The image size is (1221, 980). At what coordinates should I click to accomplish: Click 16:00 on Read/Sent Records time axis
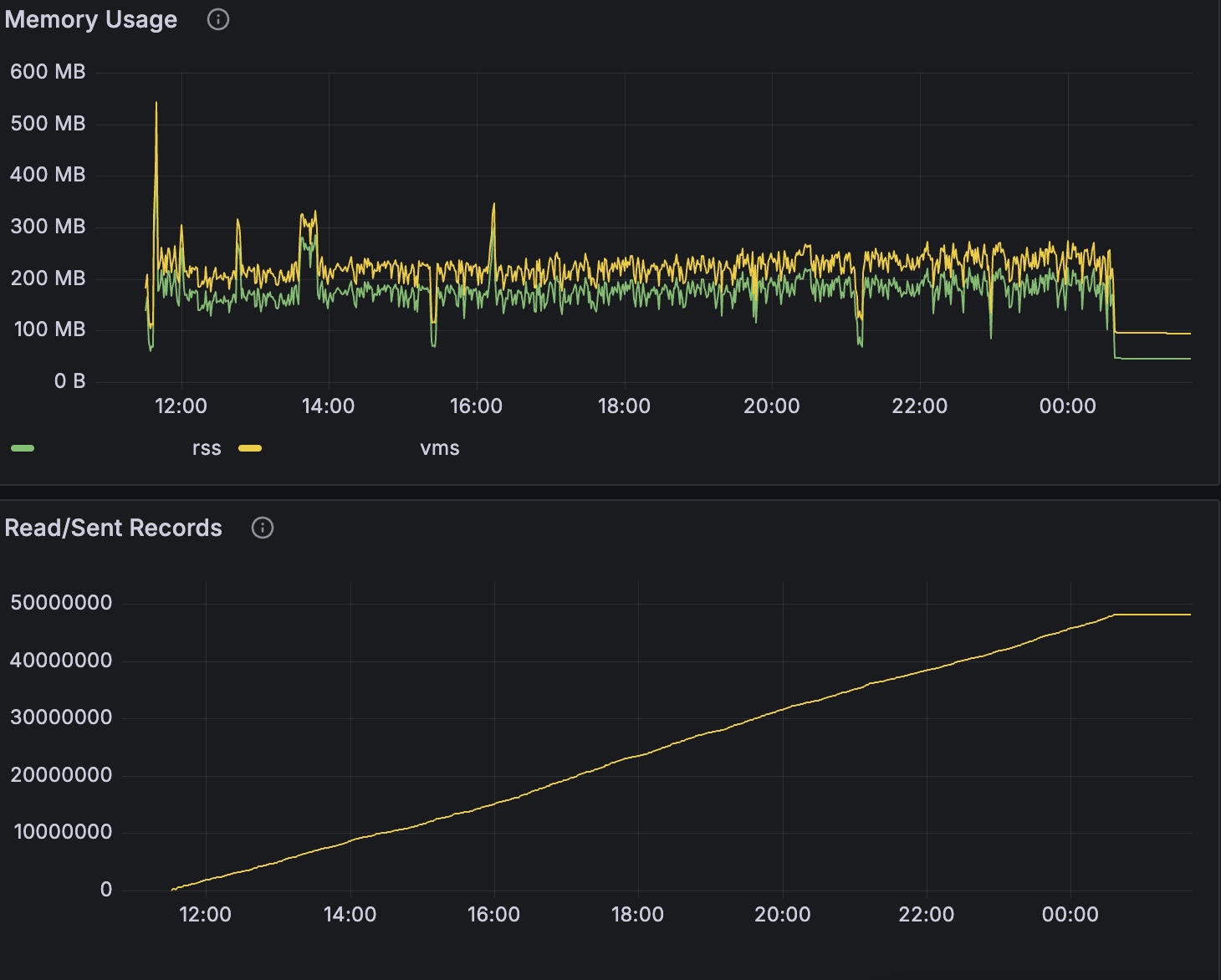[493, 915]
